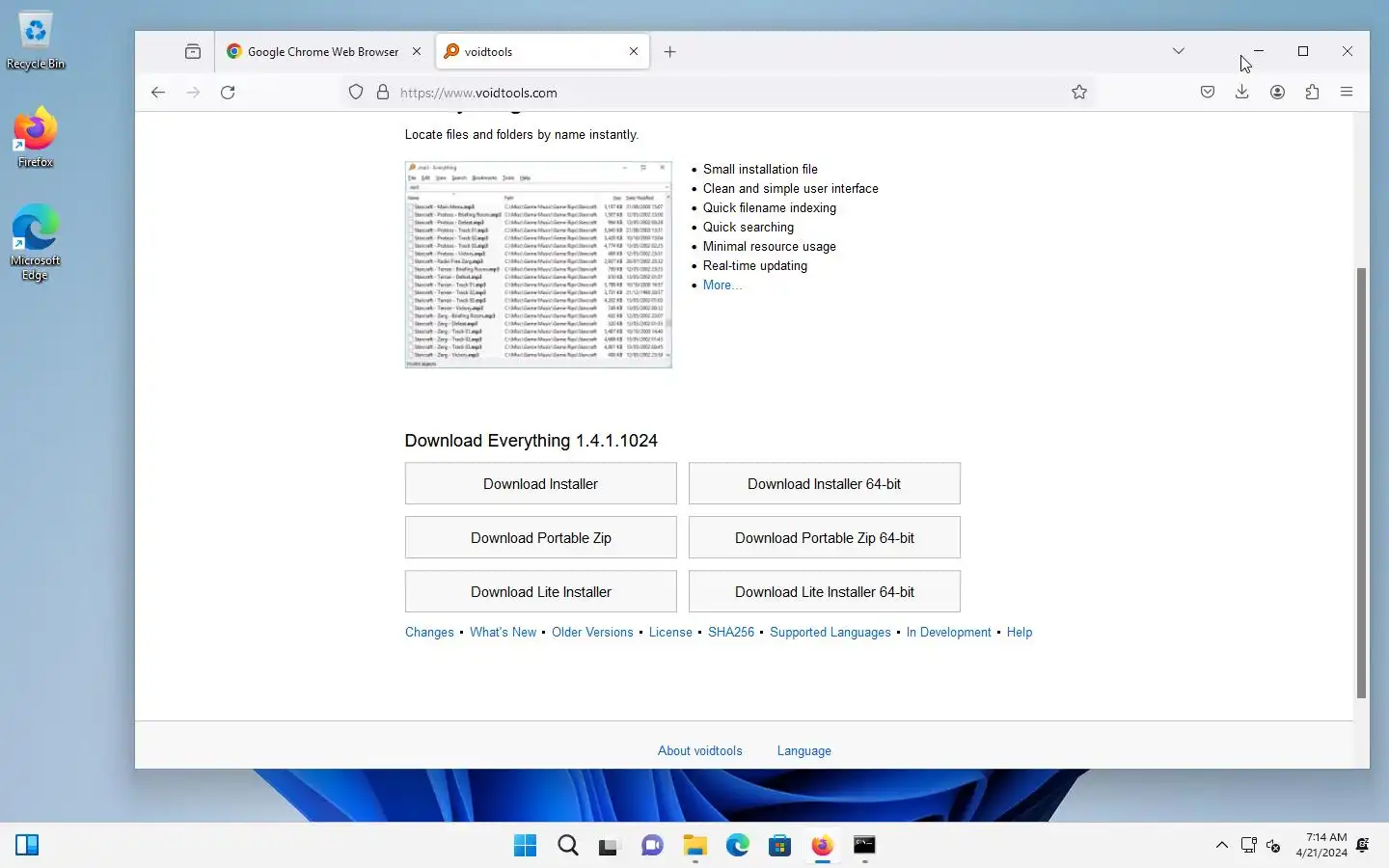Open the notification center icon

coord(1363,846)
